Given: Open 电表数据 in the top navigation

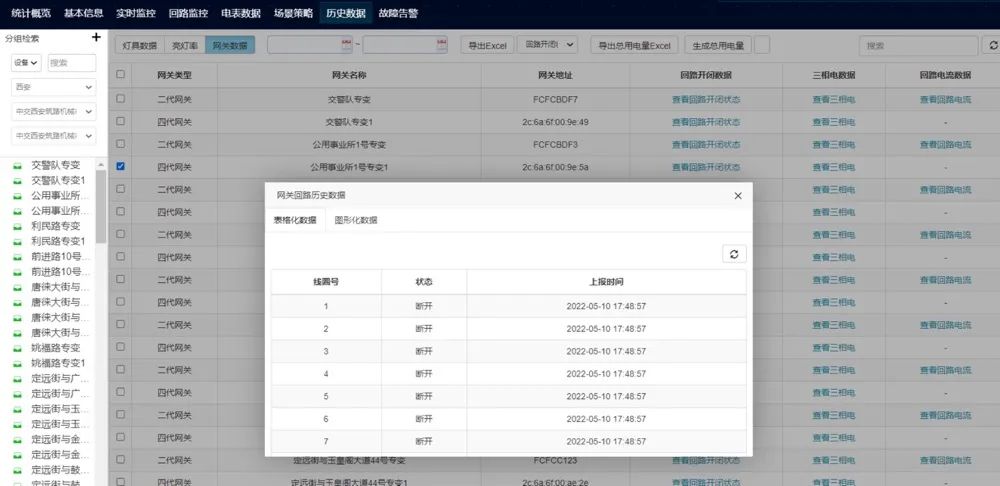Looking at the screenshot, I should point(240,13).
